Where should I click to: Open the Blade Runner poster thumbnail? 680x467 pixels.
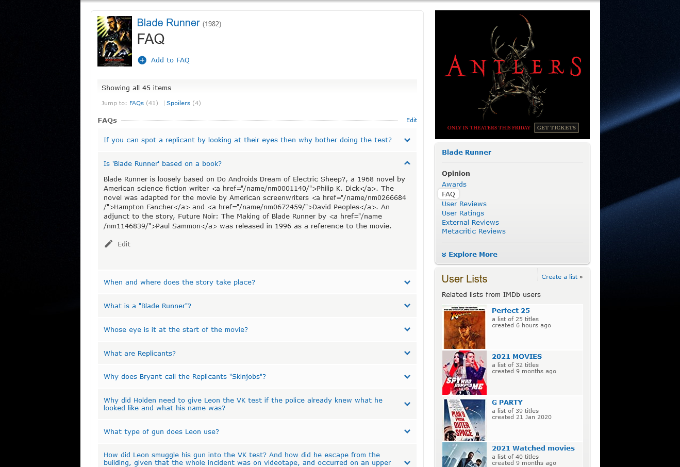[114, 41]
